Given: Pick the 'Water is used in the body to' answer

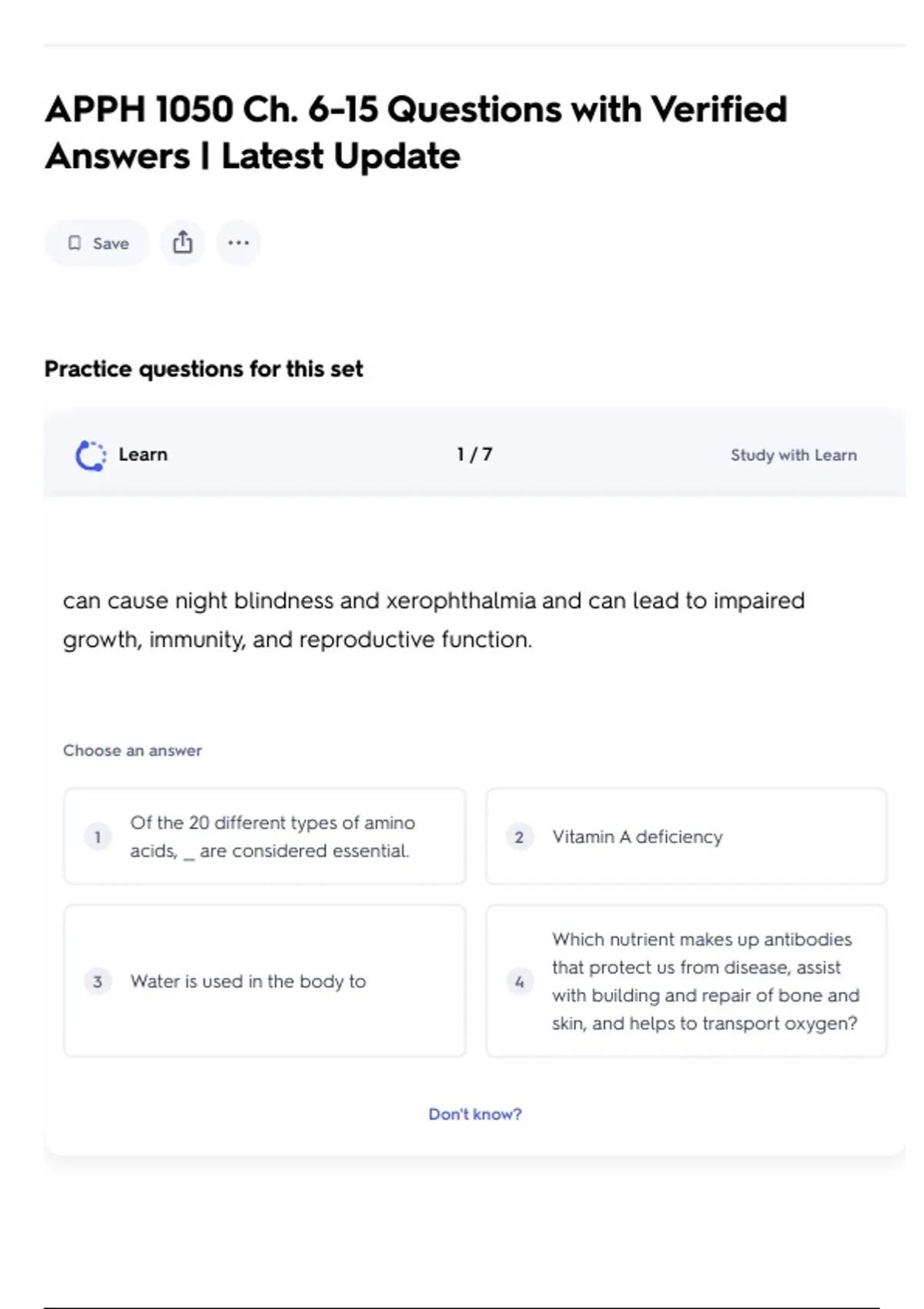Looking at the screenshot, I should coord(264,981).
